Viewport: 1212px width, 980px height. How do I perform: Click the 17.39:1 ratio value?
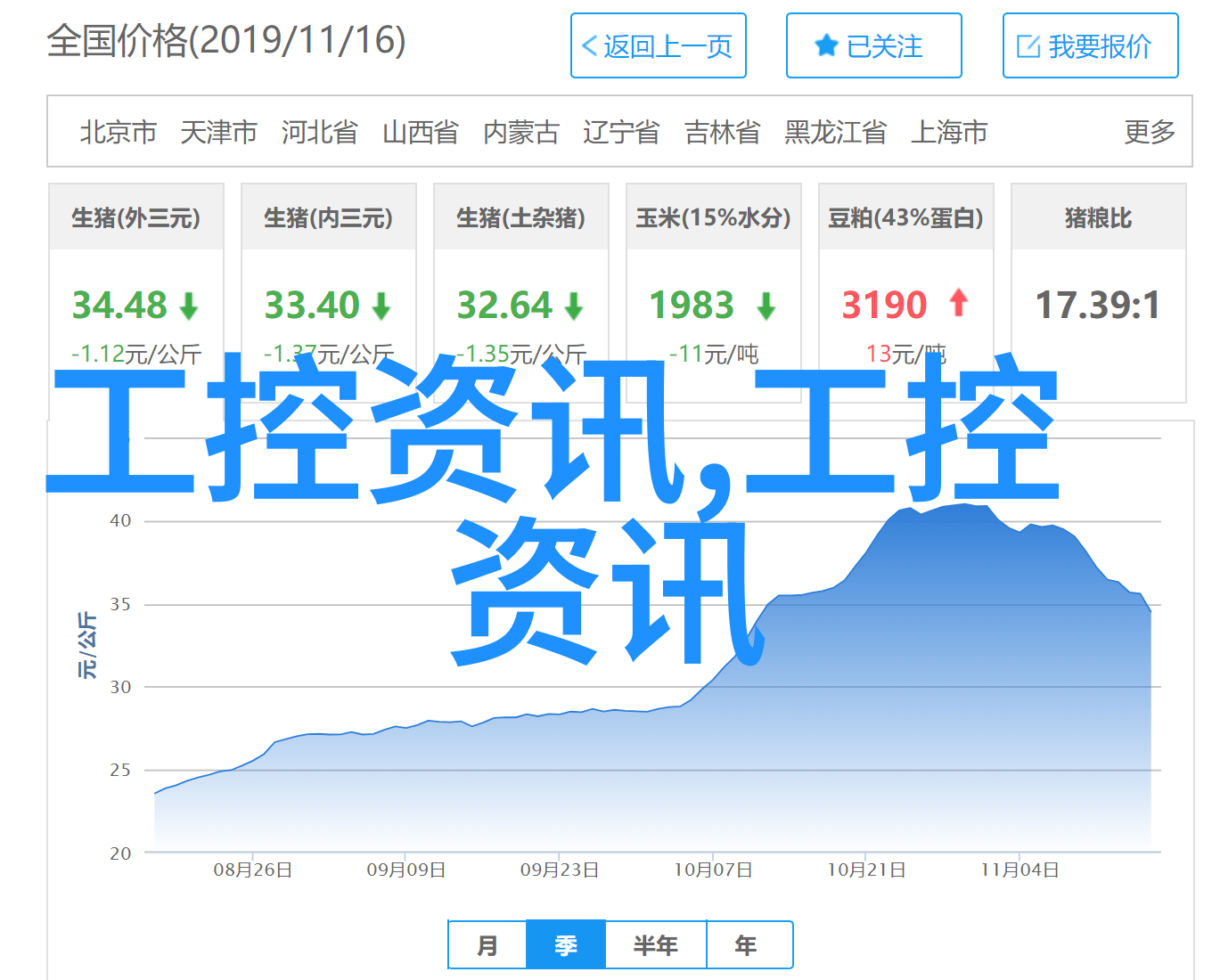pyautogui.click(x=1099, y=306)
